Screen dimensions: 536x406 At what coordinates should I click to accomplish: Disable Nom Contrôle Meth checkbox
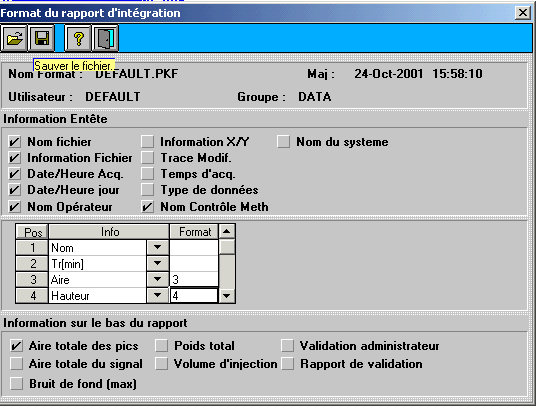tap(148, 207)
